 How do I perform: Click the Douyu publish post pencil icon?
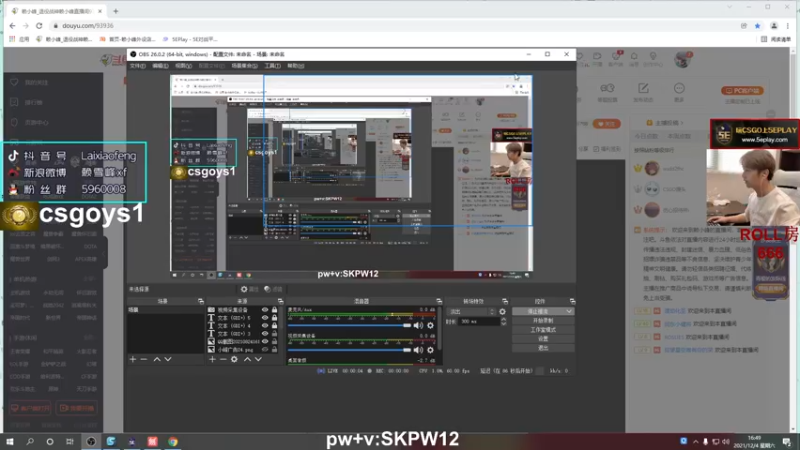click(x=643, y=89)
